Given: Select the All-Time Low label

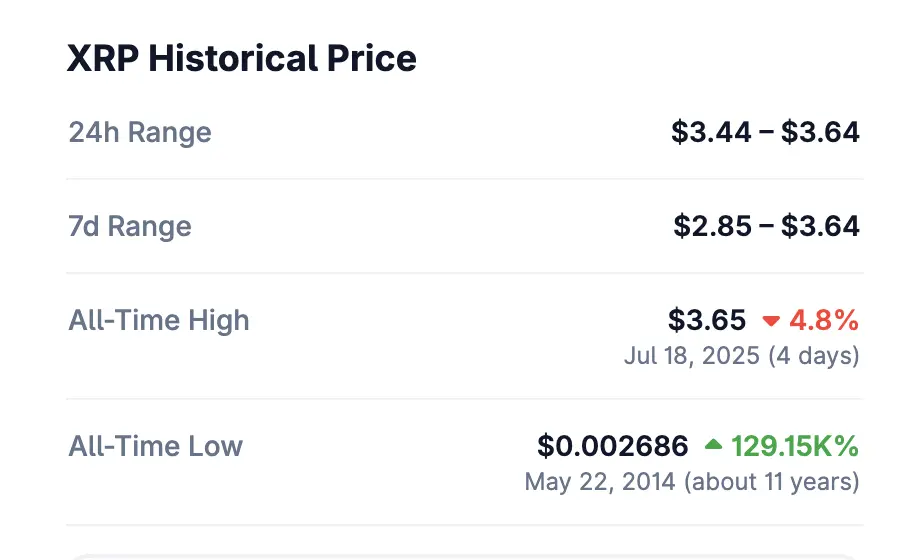Looking at the screenshot, I should point(155,445).
